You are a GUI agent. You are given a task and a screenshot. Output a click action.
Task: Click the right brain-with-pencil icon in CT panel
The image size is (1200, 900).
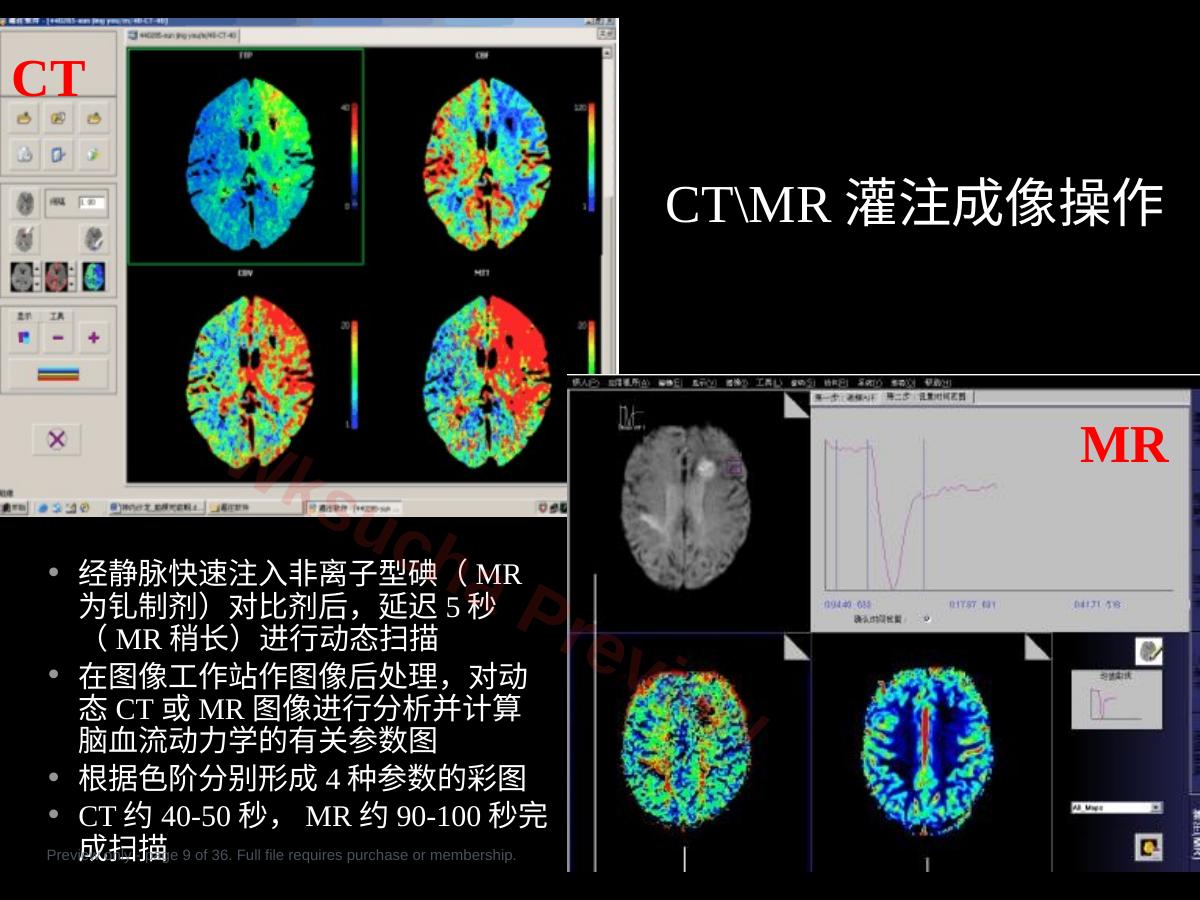click(93, 240)
